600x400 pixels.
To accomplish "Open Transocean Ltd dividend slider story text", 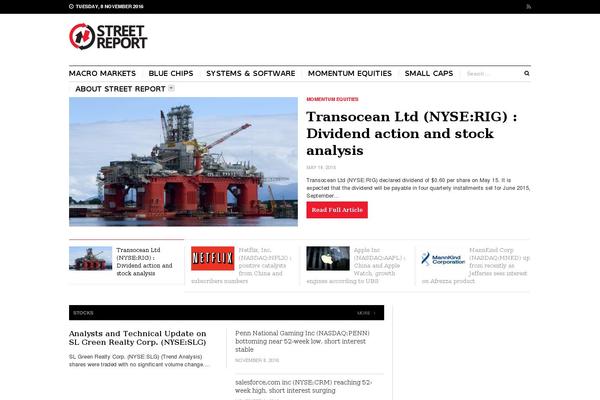I will (144, 261).
